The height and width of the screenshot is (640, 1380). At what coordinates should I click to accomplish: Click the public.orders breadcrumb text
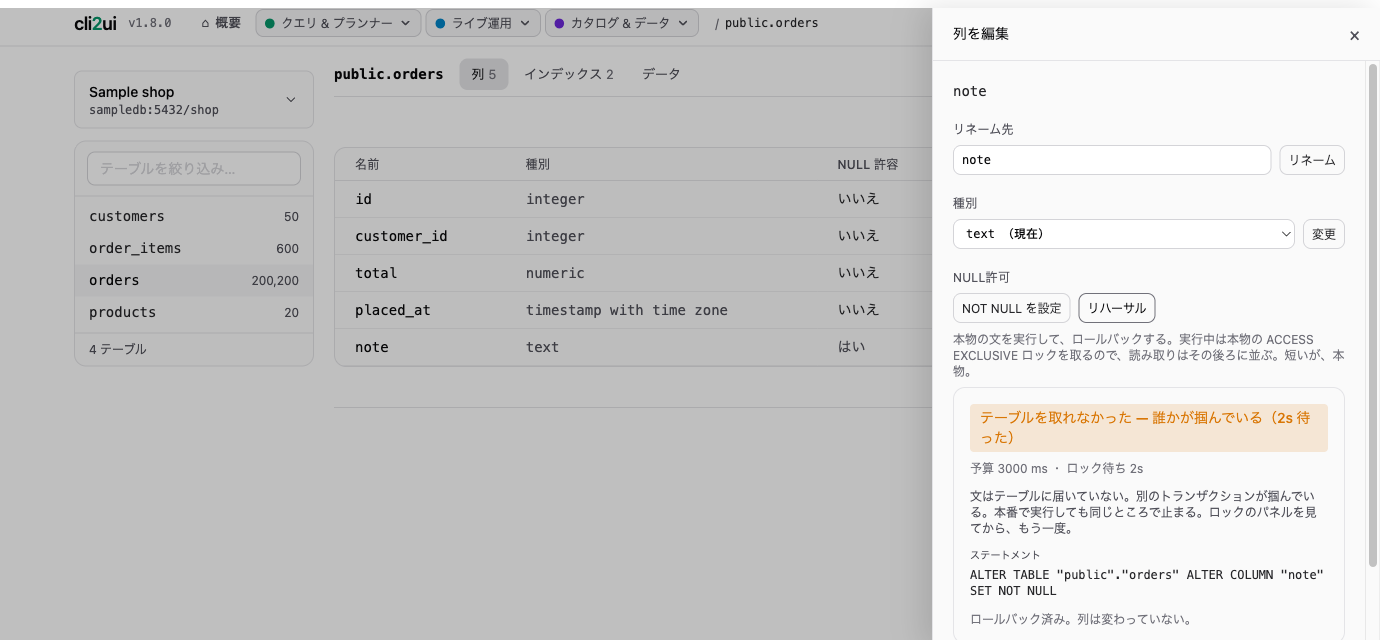tap(771, 23)
